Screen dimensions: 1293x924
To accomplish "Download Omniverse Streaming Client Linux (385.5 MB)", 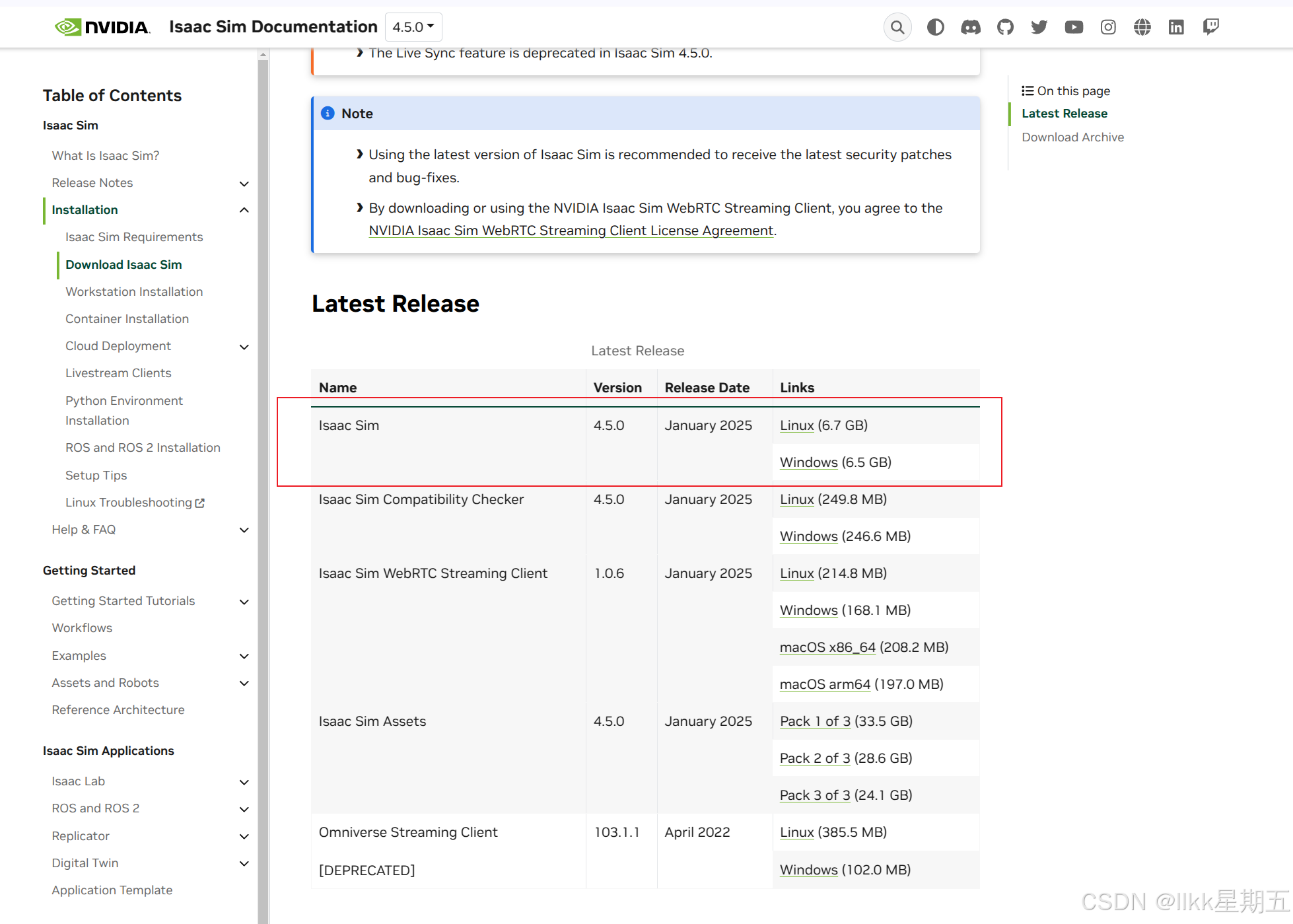I will (x=796, y=832).
